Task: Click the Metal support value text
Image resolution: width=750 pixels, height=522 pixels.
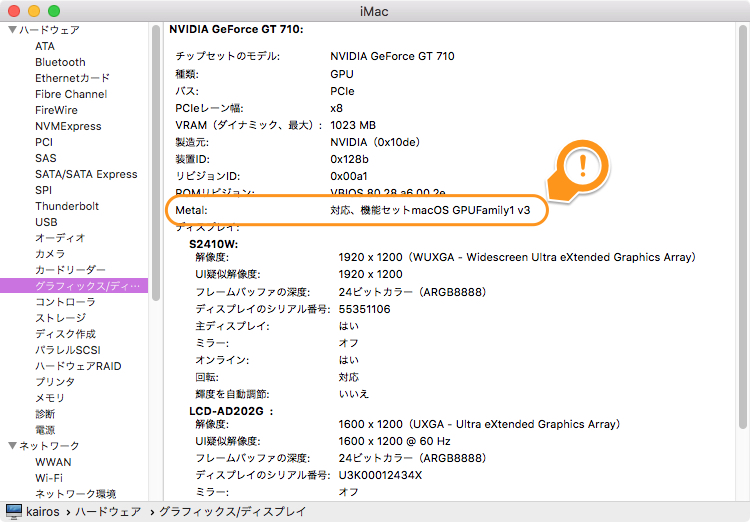Action: click(430, 210)
